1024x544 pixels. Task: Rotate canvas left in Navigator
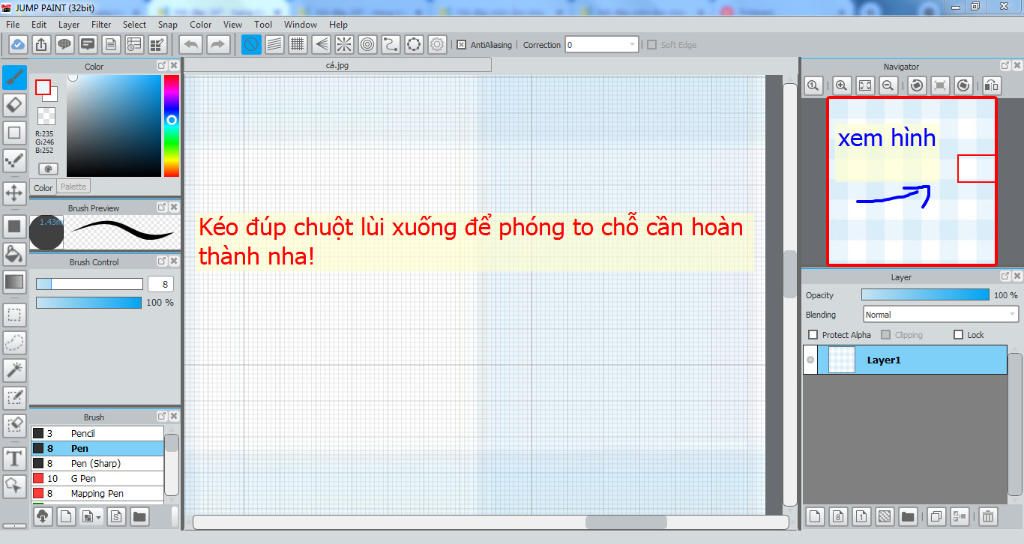pyautogui.click(x=917, y=86)
